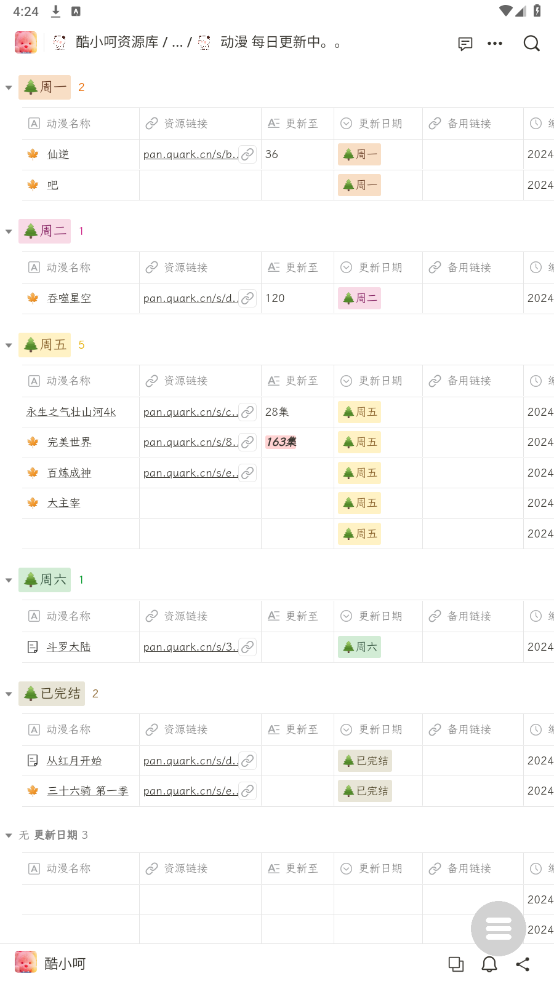Image resolution: width=554 pixels, height=984 pixels.
Task: Tap the share icon in the bottom bar
Action: pos(523,963)
